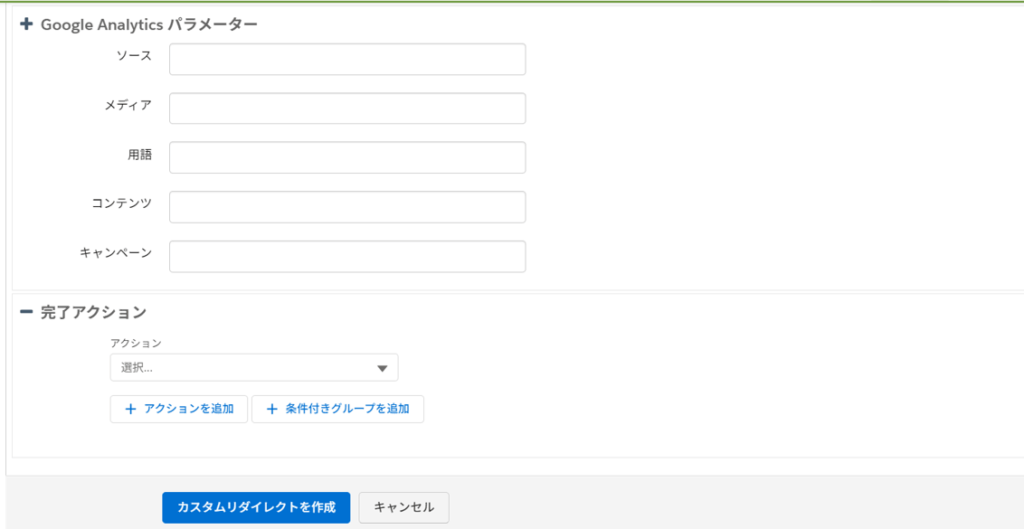
Task: Click the plus icon in アクションを追加
Action: [x=129, y=409]
